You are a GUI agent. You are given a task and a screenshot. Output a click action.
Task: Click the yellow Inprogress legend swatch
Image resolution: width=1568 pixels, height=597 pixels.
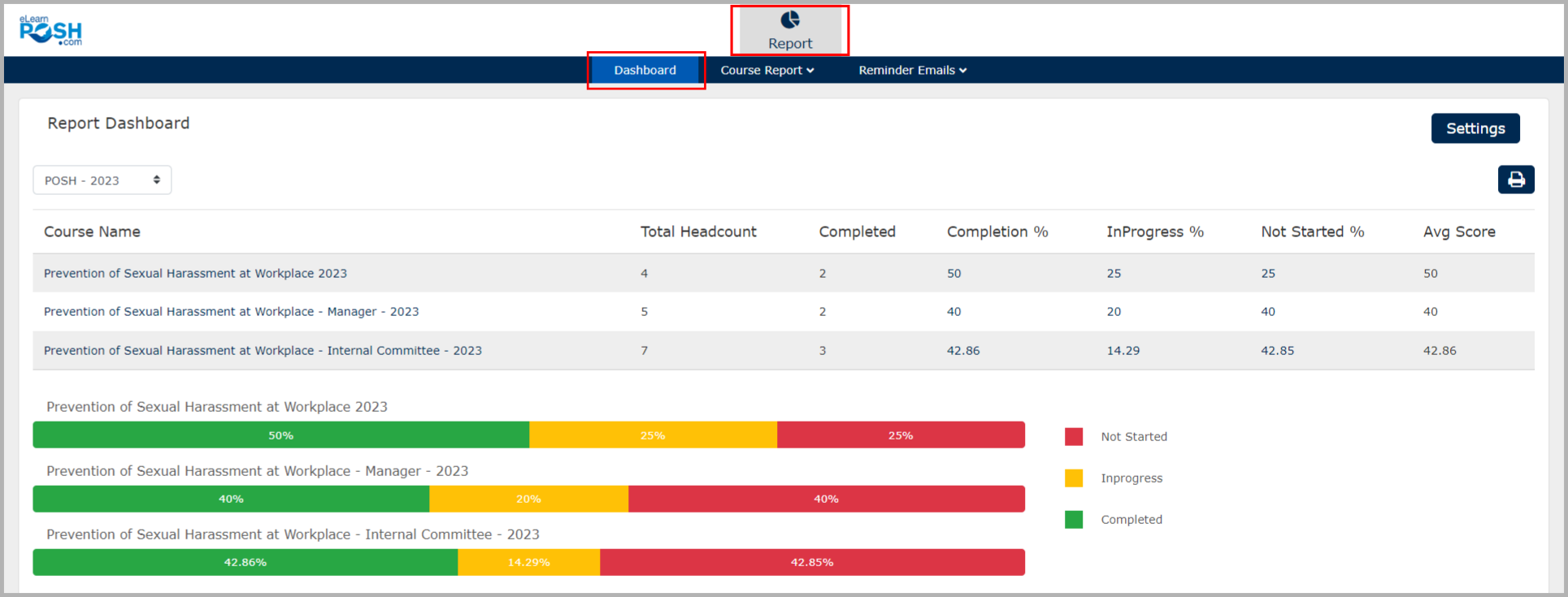tap(1074, 478)
